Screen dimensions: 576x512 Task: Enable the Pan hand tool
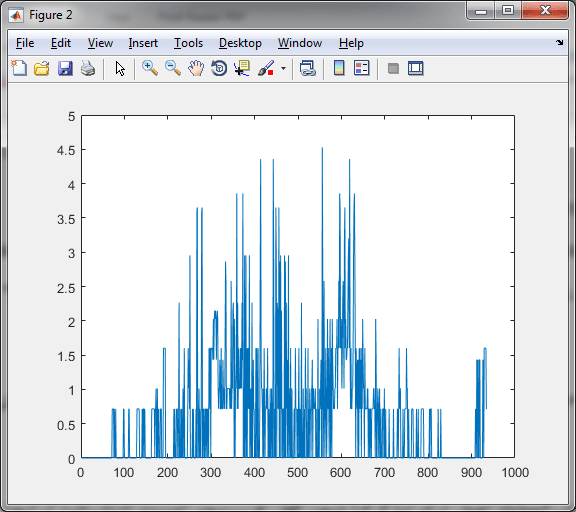(x=196, y=68)
